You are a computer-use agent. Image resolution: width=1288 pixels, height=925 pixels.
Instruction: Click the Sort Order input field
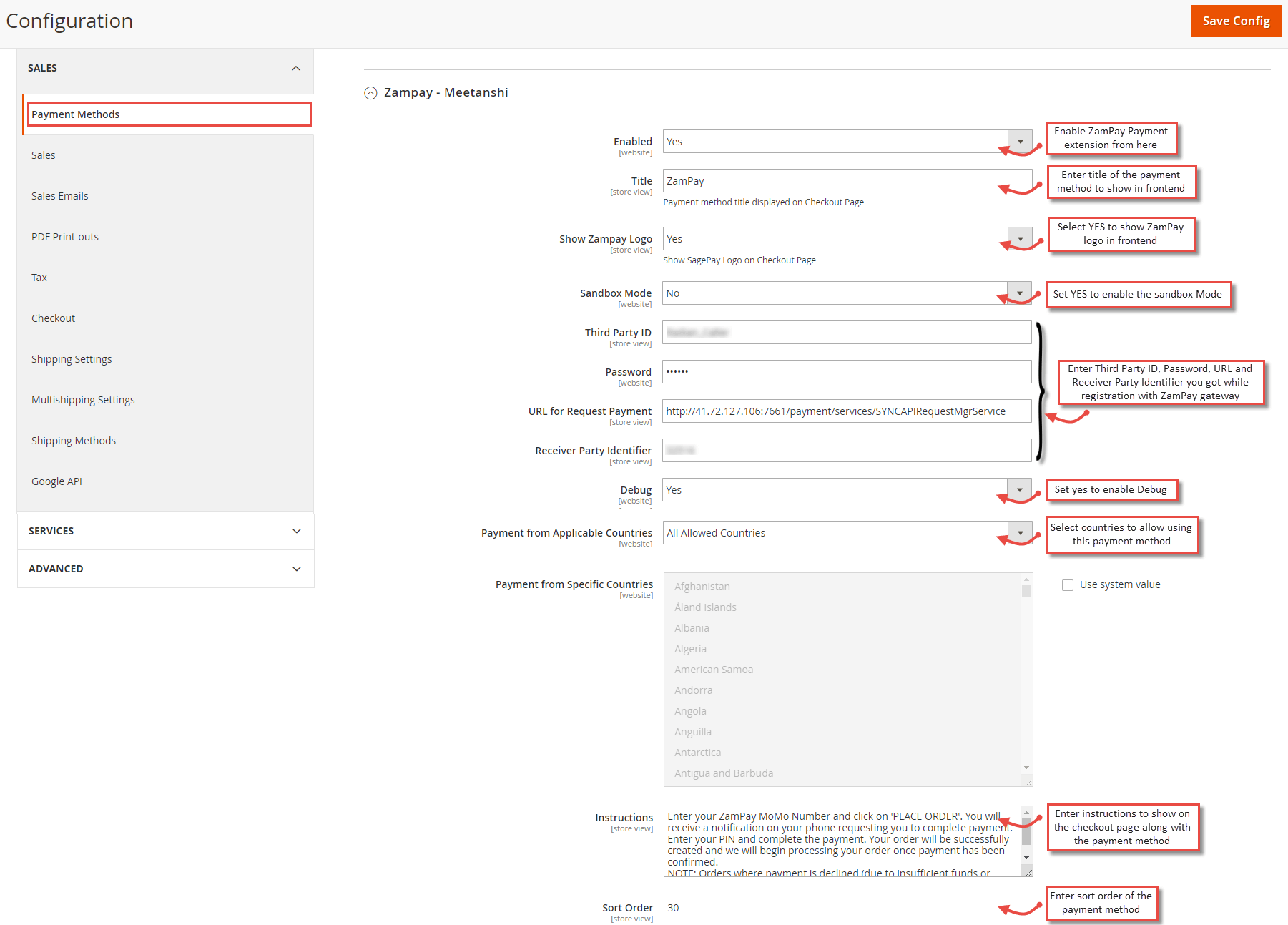click(x=848, y=908)
